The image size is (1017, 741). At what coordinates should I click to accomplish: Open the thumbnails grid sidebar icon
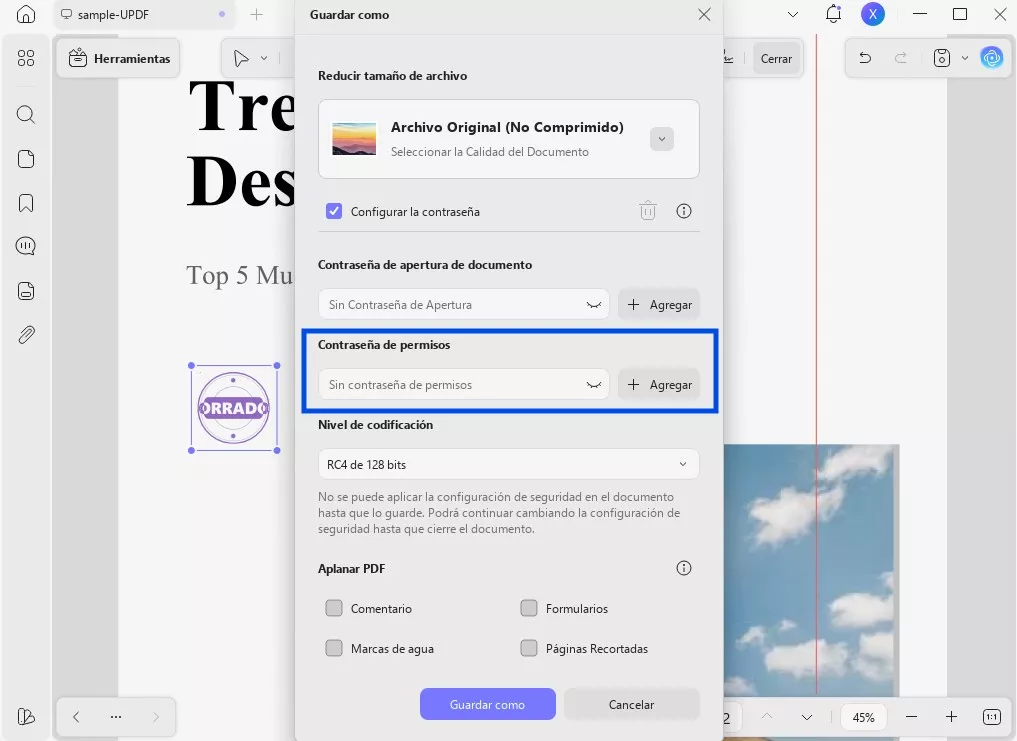pyautogui.click(x=26, y=58)
